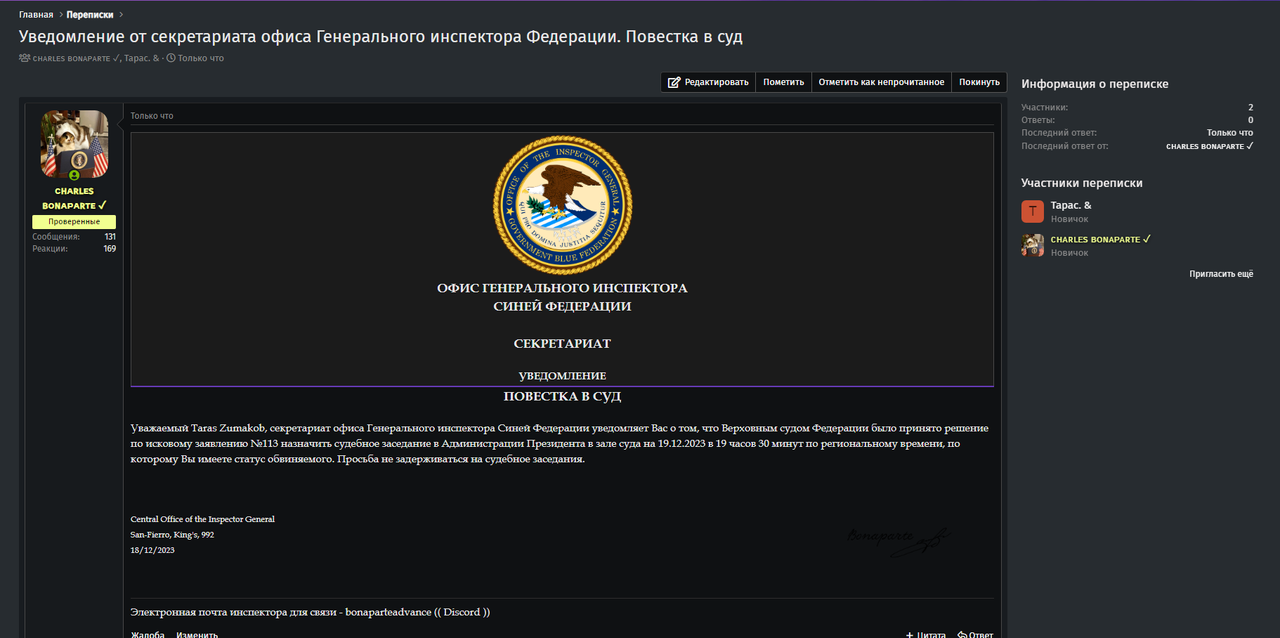1280x638 pixels.
Task: Open Charles Bonaparte's avatar in post
Action: (75, 144)
